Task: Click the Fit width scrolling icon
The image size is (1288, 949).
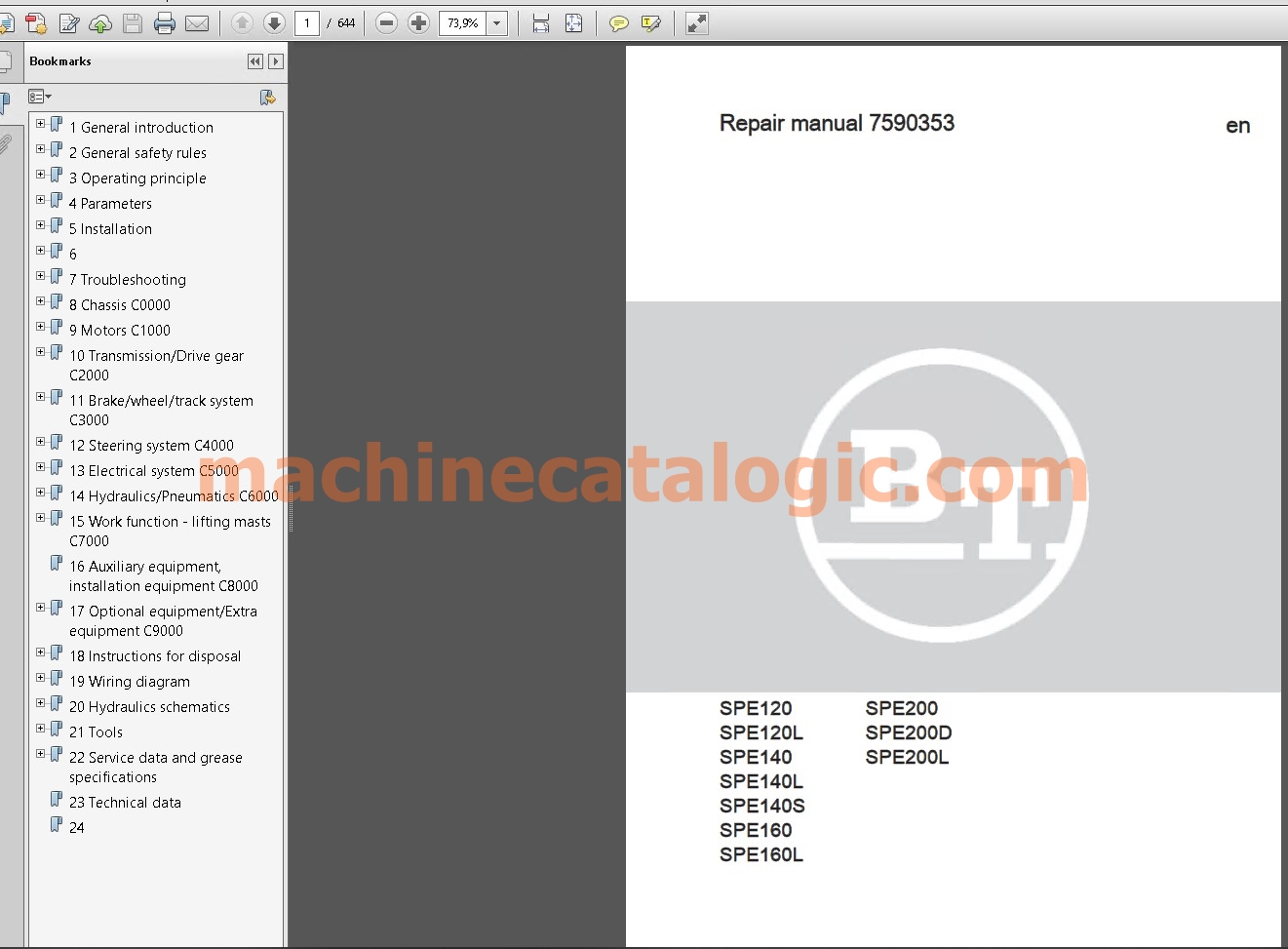Action: [541, 23]
